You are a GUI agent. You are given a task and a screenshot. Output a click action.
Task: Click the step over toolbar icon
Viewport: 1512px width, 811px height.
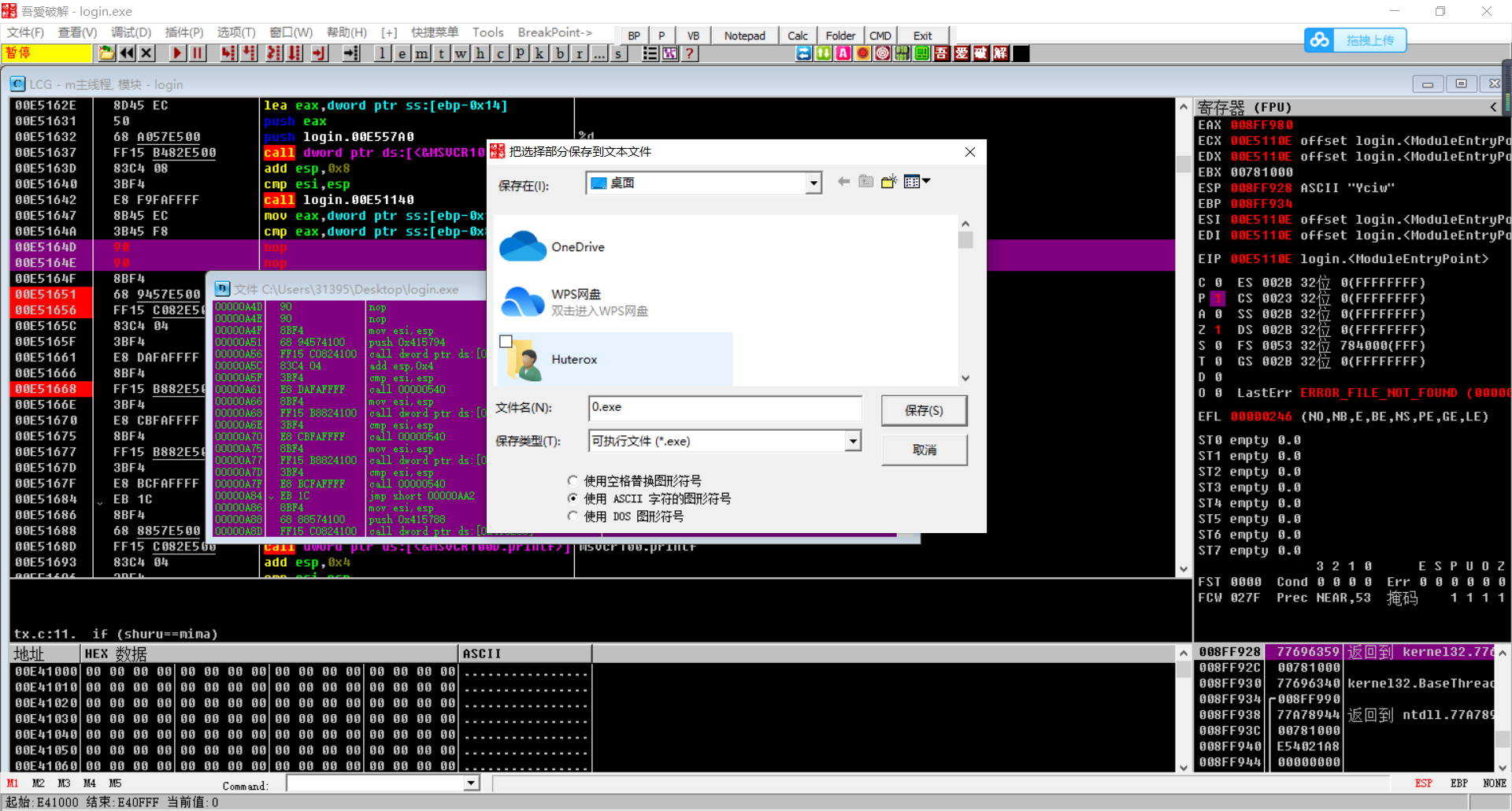click(x=249, y=54)
